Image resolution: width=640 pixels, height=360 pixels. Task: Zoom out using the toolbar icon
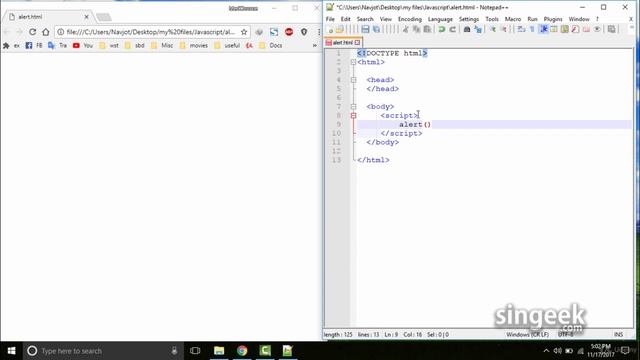tap(503, 29)
